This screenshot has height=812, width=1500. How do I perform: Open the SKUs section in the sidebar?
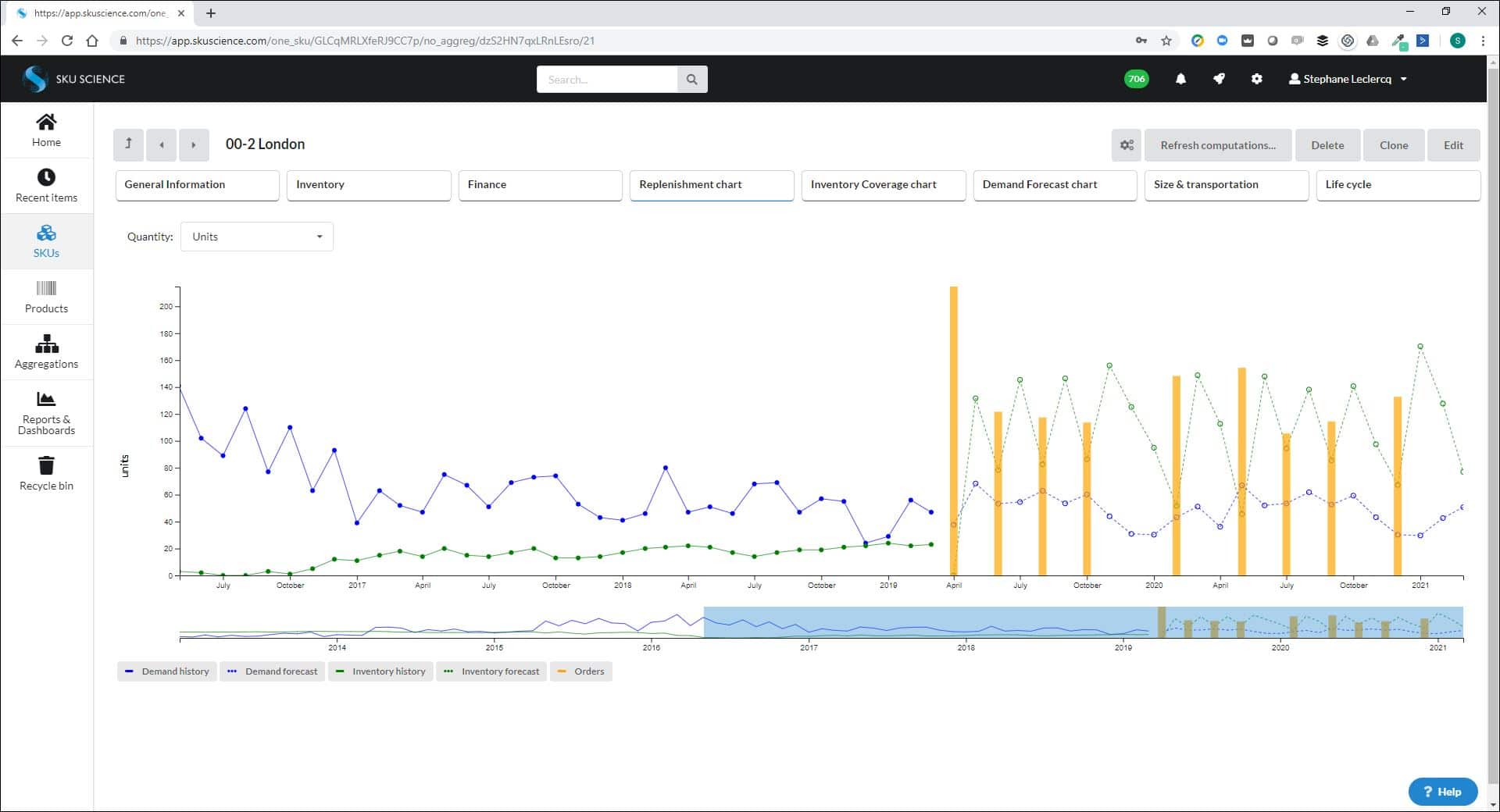coord(46,241)
